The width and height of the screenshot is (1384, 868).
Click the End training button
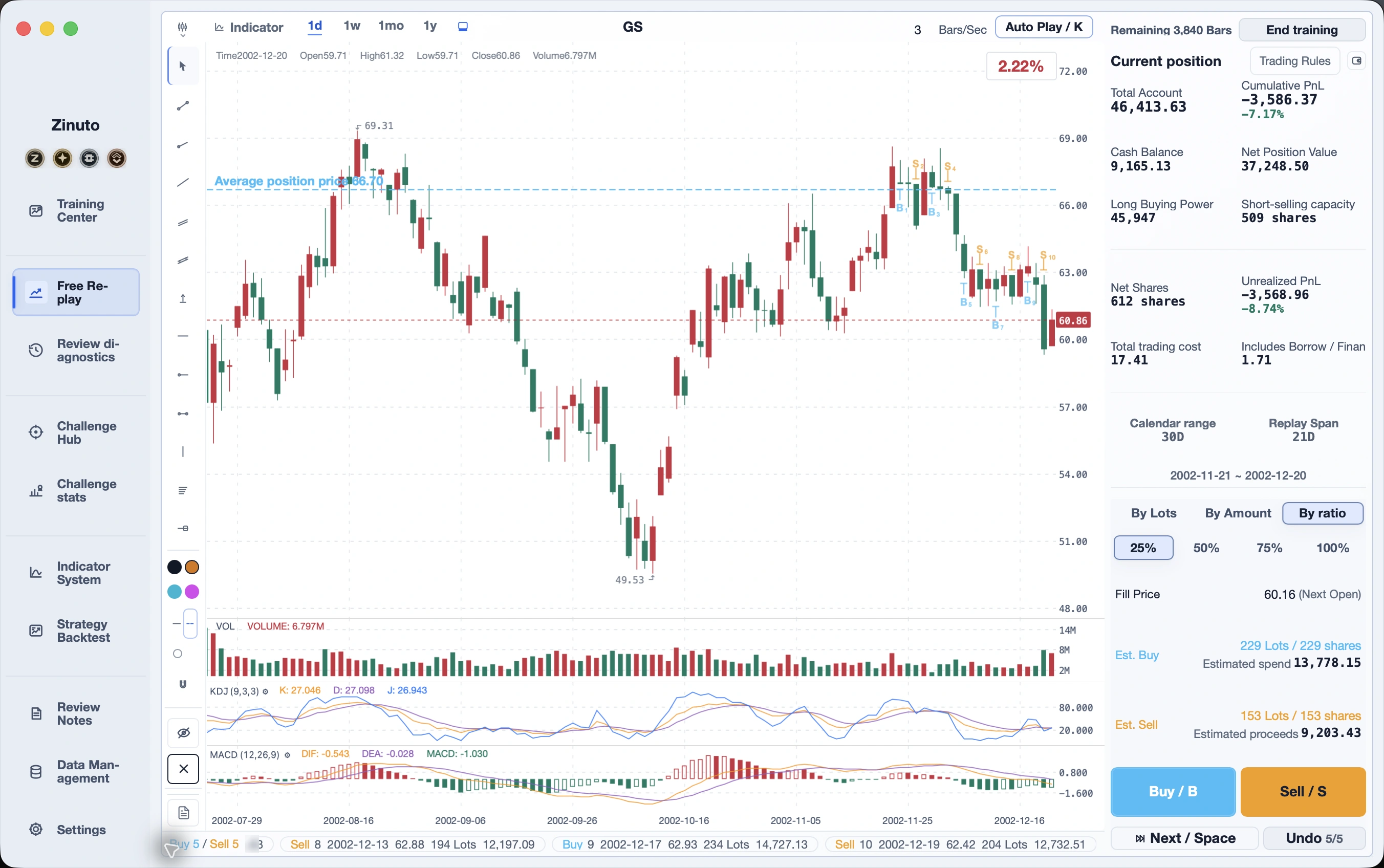(x=1302, y=30)
